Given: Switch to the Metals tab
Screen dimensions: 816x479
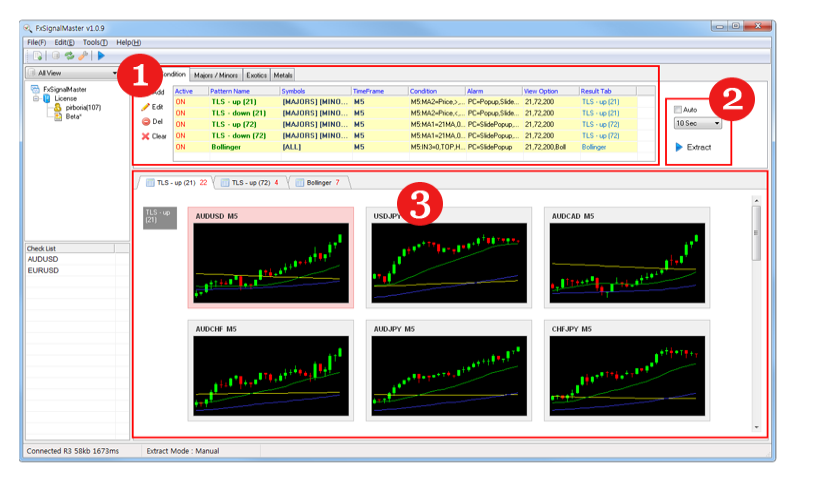Looking at the screenshot, I should click(x=283, y=75).
